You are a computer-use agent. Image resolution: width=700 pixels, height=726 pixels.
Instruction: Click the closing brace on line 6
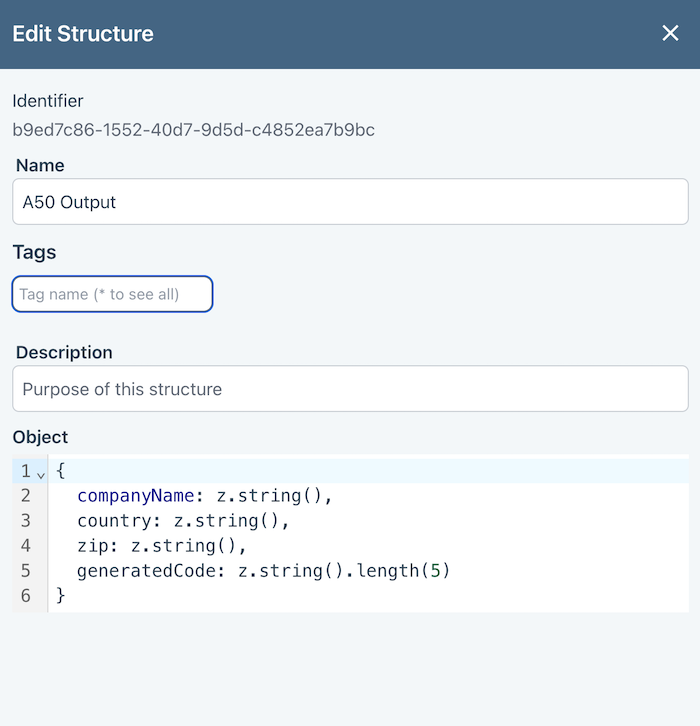[x=61, y=596]
